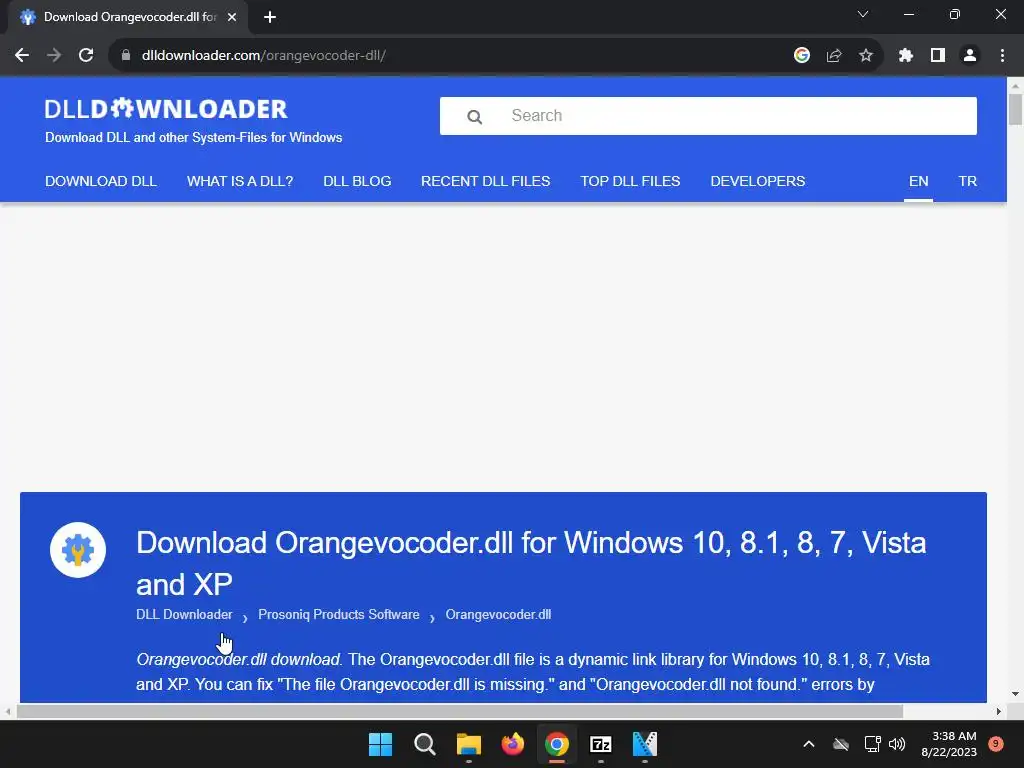This screenshot has height=768, width=1024.
Task: Launch Firefox from the taskbar
Action: click(x=513, y=744)
